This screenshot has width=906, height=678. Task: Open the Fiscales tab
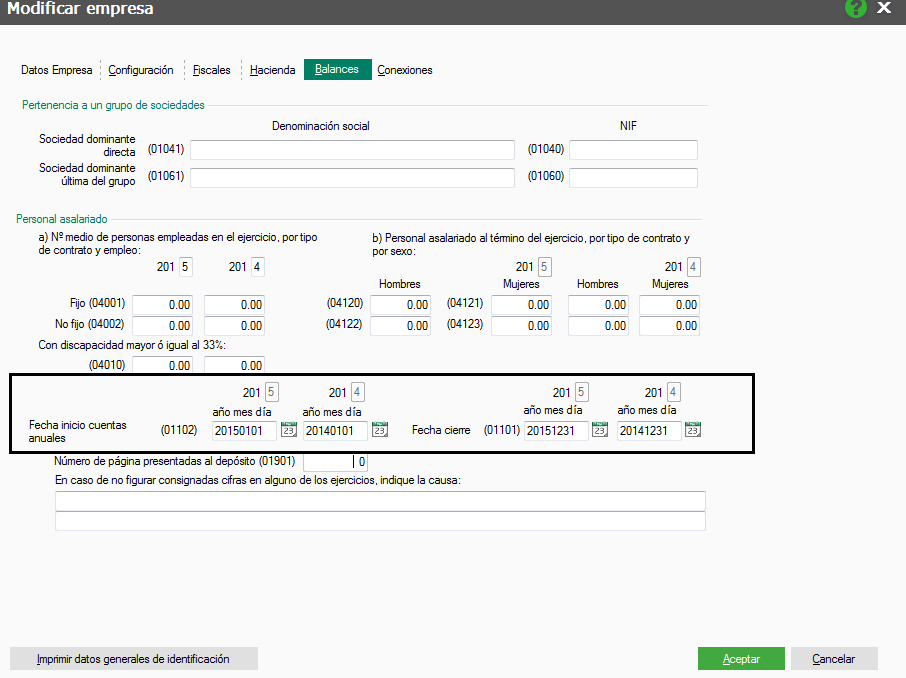[x=211, y=70]
